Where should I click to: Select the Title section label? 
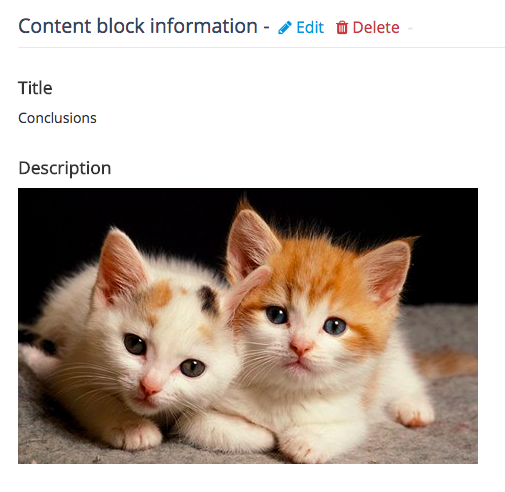pos(35,88)
